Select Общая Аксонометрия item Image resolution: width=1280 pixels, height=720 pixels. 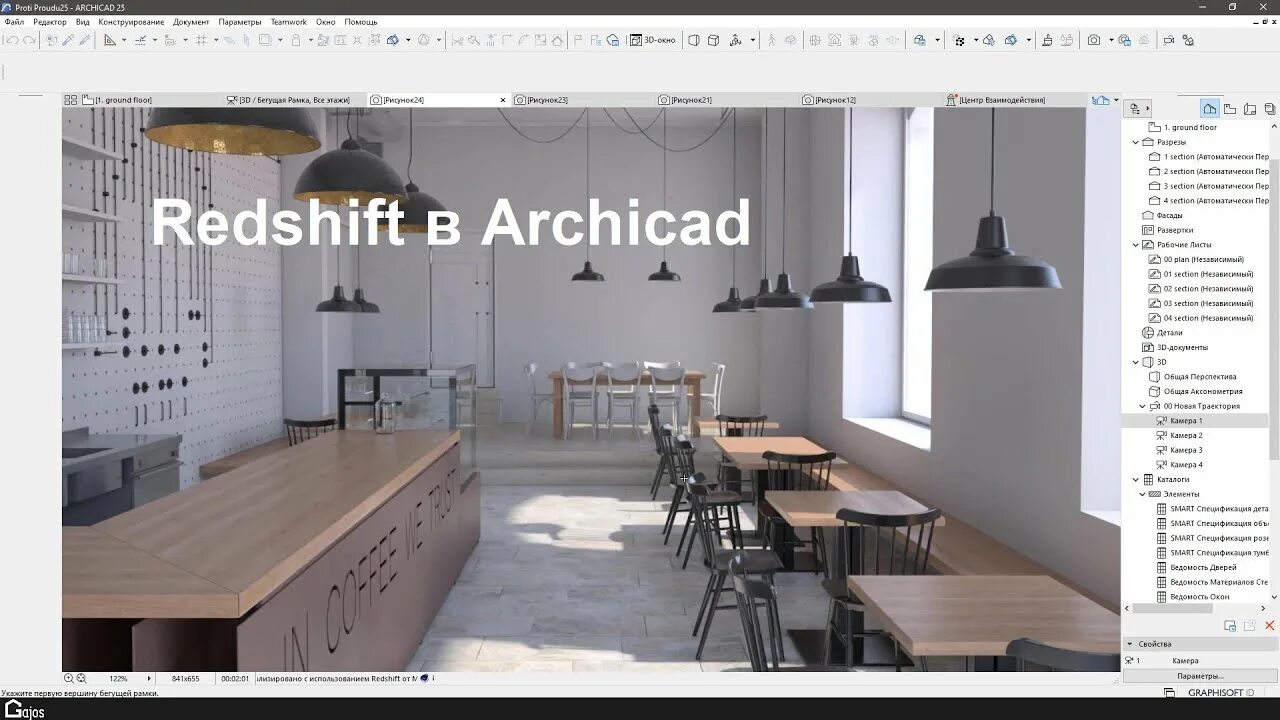coord(1203,391)
